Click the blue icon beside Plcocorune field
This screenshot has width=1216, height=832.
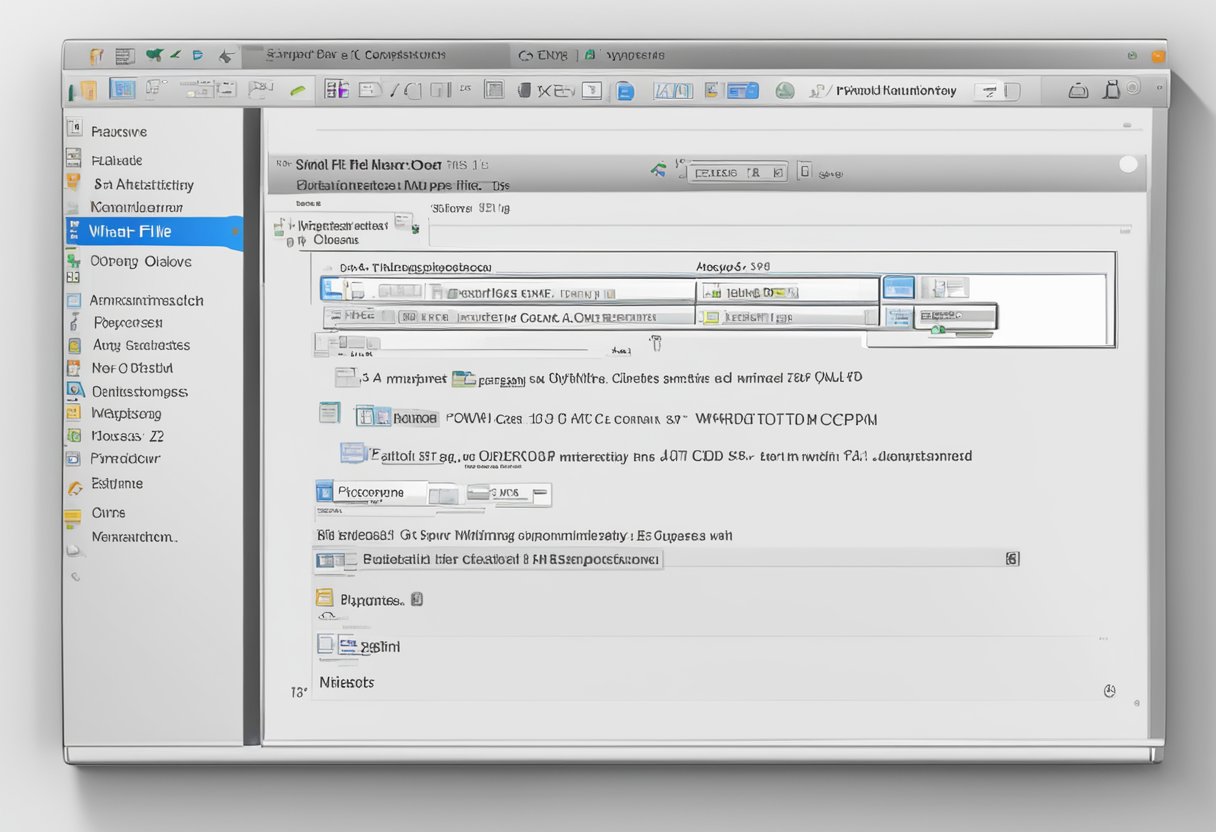[324, 491]
